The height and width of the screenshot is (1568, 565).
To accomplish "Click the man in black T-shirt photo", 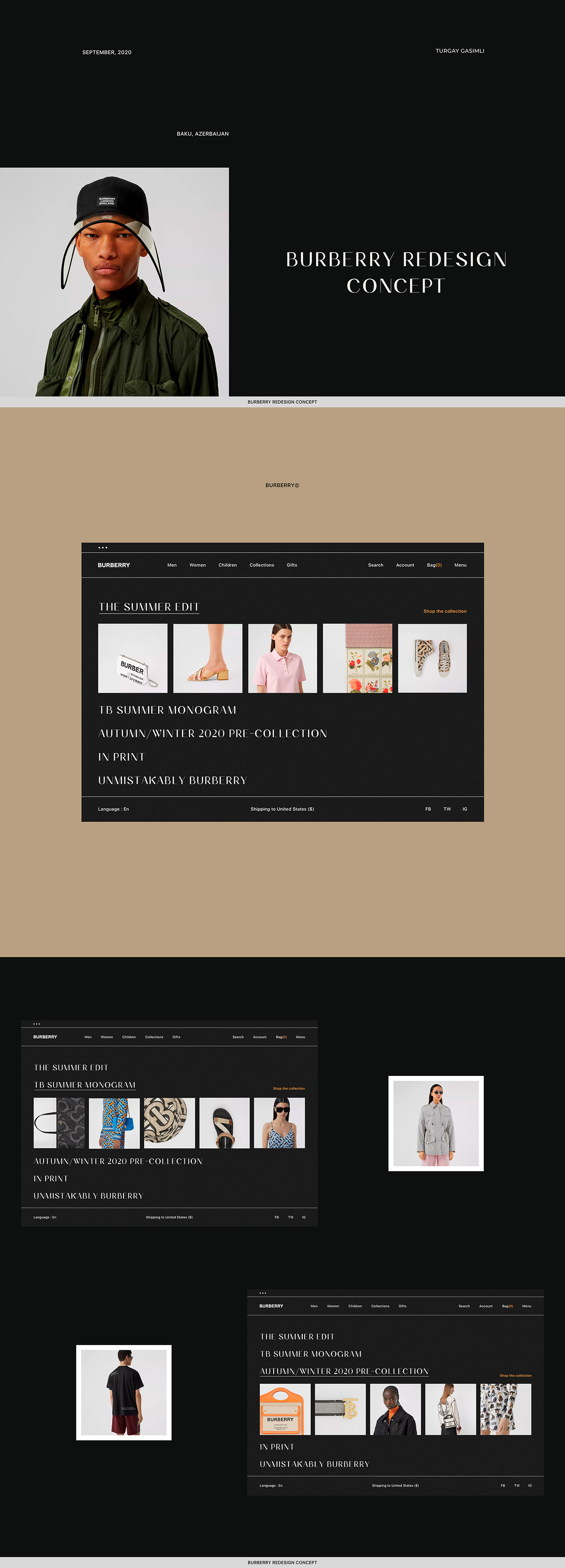I will [123, 1393].
